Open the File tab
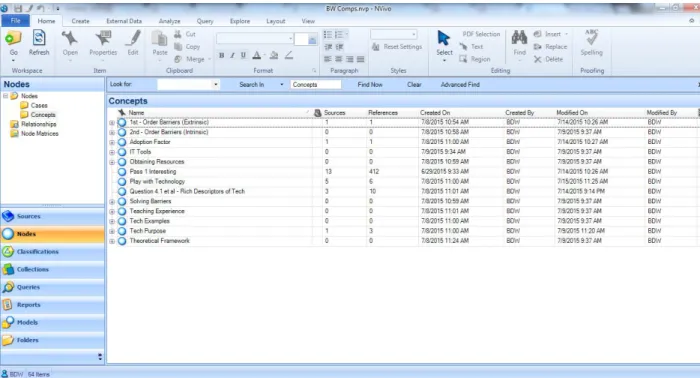Image resolution: width=700 pixels, height=378 pixels. [15, 21]
